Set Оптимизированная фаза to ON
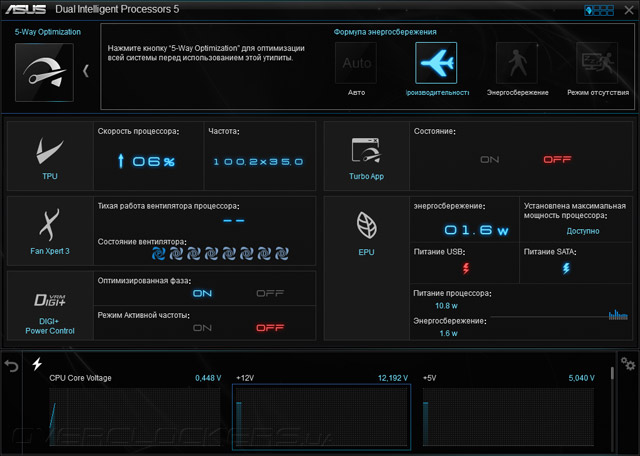This screenshot has height=456, width=640. (202, 294)
